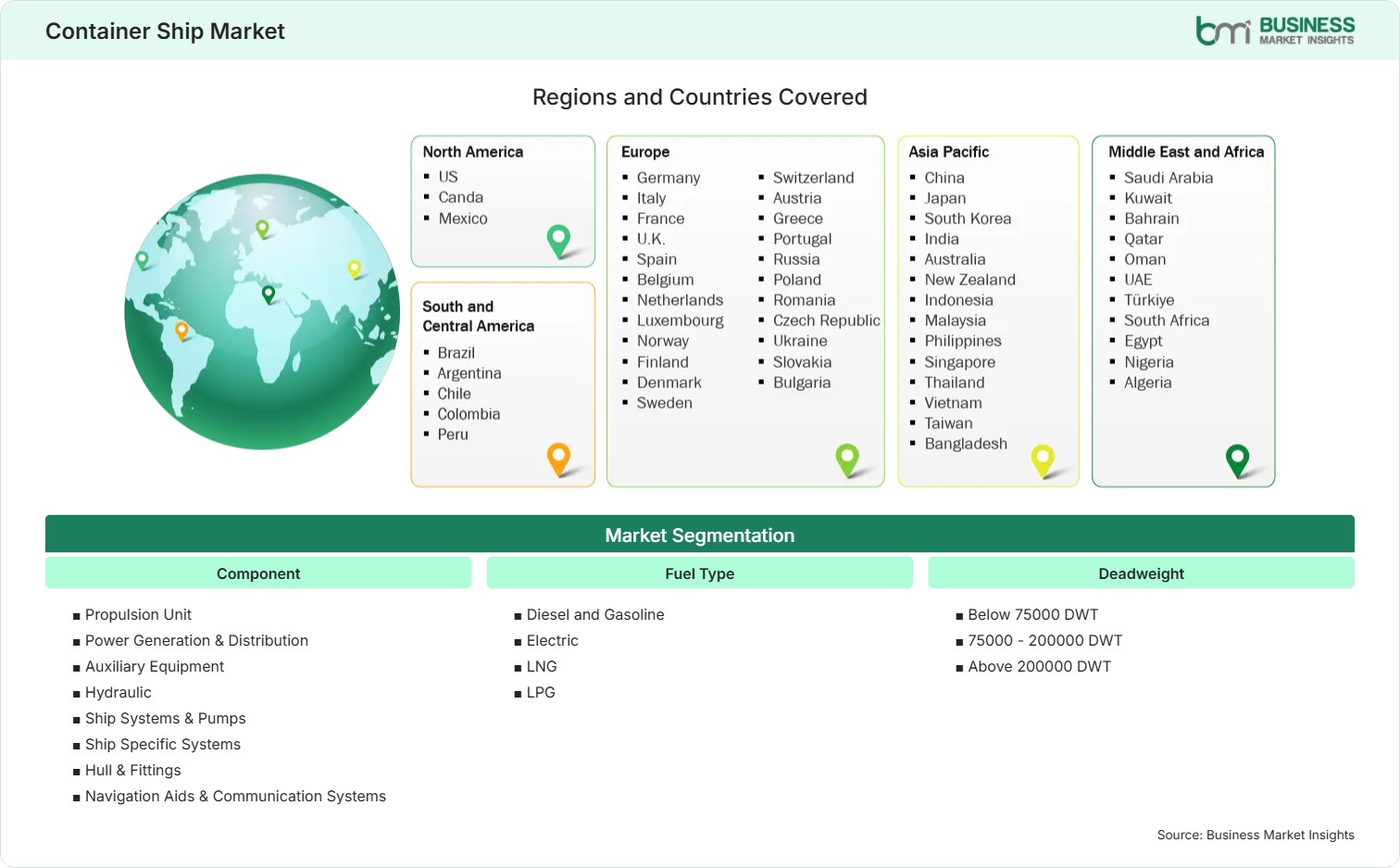Click Ship Systems & Pumps item
1400x868 pixels.
[x=166, y=718]
